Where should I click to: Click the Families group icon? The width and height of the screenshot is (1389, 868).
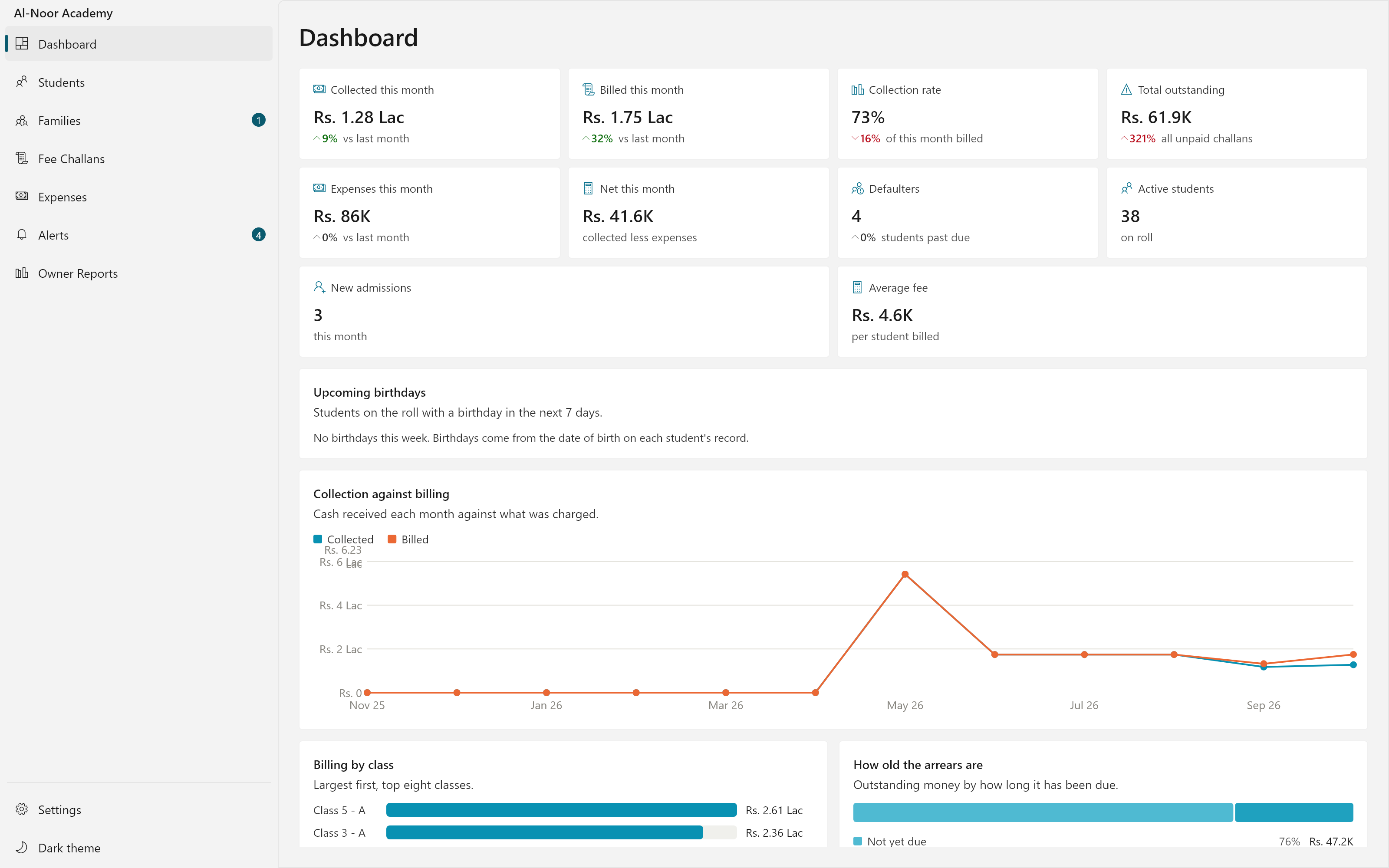point(22,121)
